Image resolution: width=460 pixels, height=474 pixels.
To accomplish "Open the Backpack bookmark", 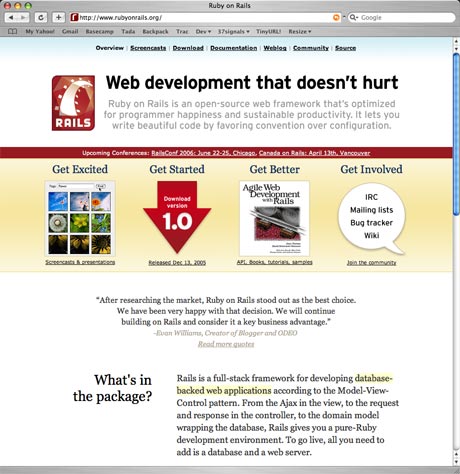I will [x=155, y=31].
